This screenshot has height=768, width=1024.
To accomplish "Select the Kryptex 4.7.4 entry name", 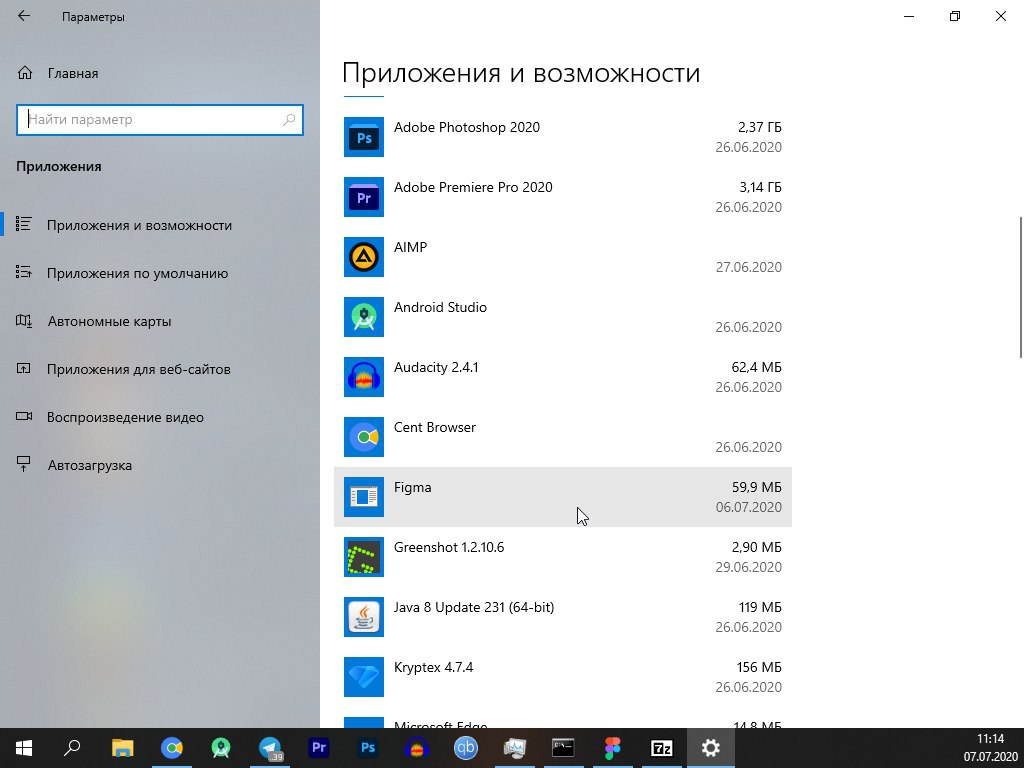I will click(x=433, y=667).
